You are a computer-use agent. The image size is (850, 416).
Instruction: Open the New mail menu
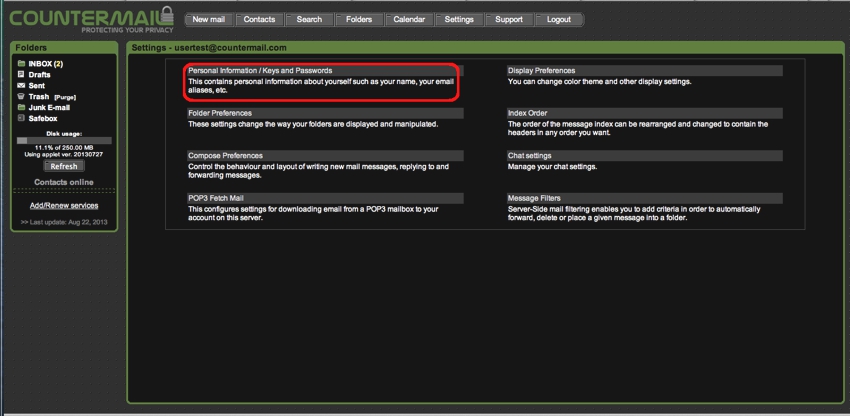209,20
